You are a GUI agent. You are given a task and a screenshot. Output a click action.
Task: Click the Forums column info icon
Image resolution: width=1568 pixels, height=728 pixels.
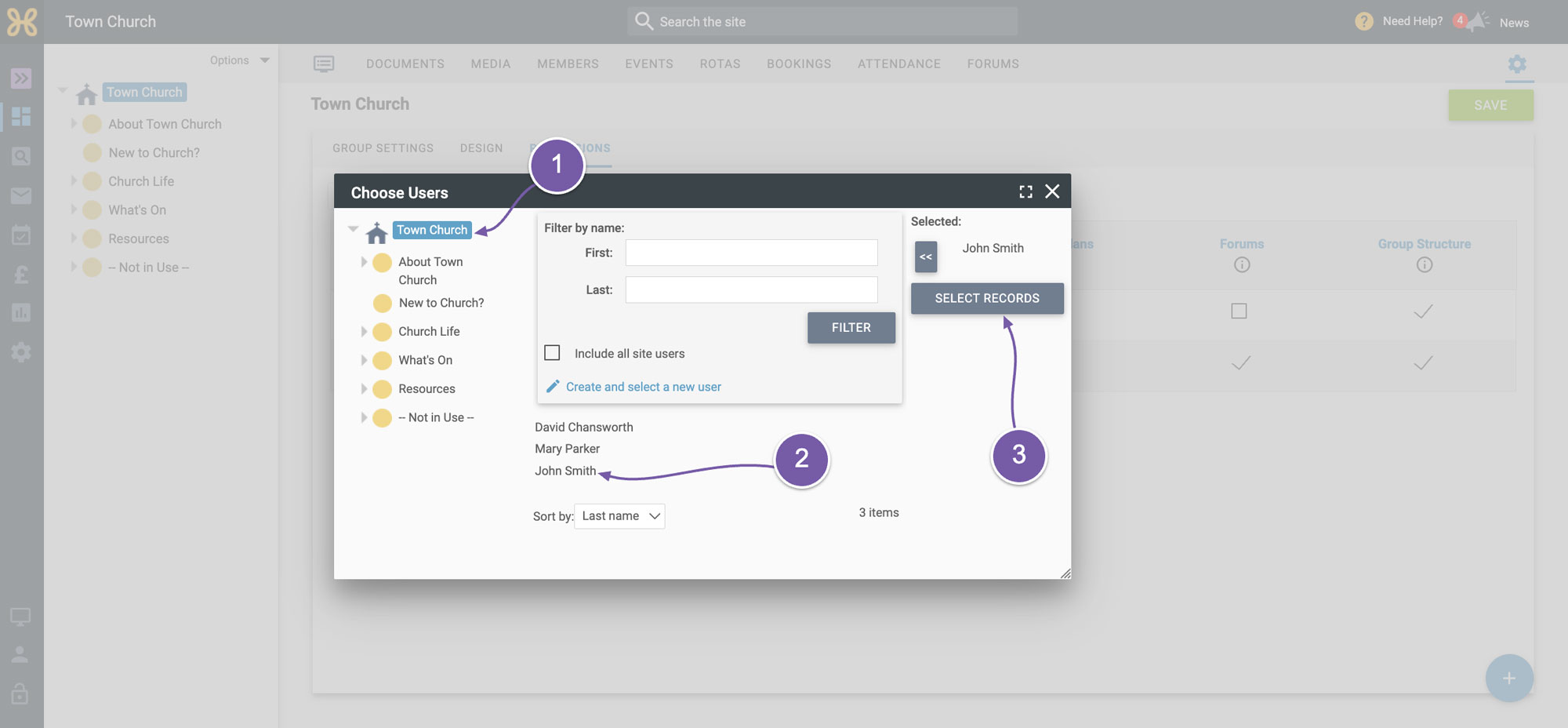[1242, 265]
